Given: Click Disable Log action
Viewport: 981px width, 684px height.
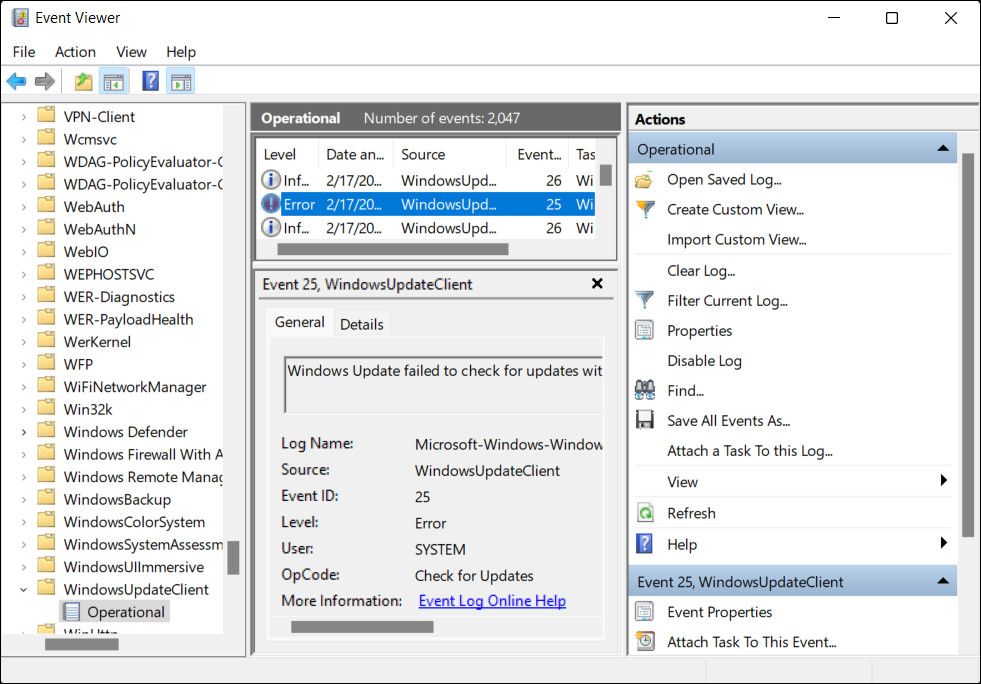Looking at the screenshot, I should click(704, 361).
